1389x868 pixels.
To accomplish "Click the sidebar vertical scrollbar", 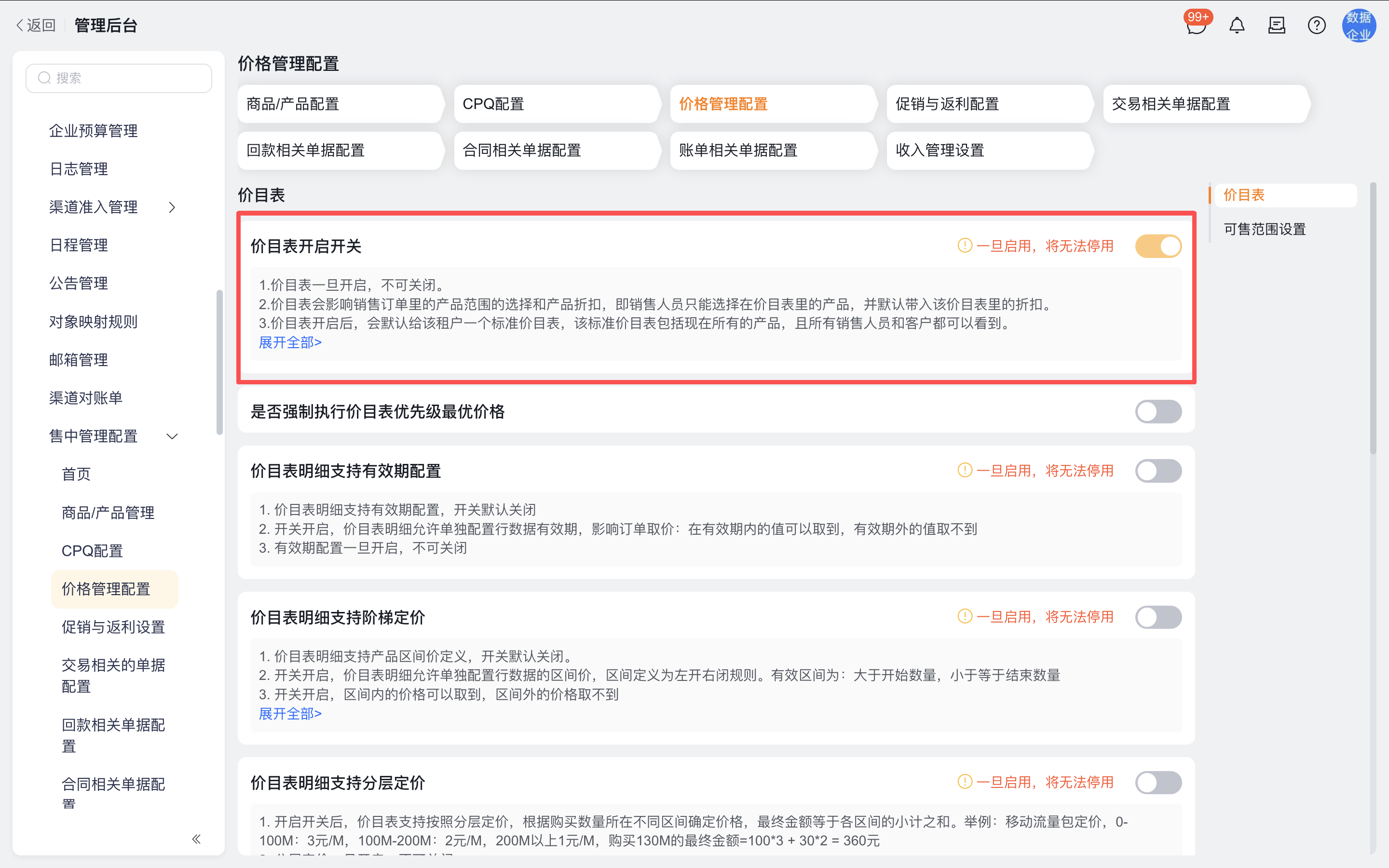I will 219,363.
